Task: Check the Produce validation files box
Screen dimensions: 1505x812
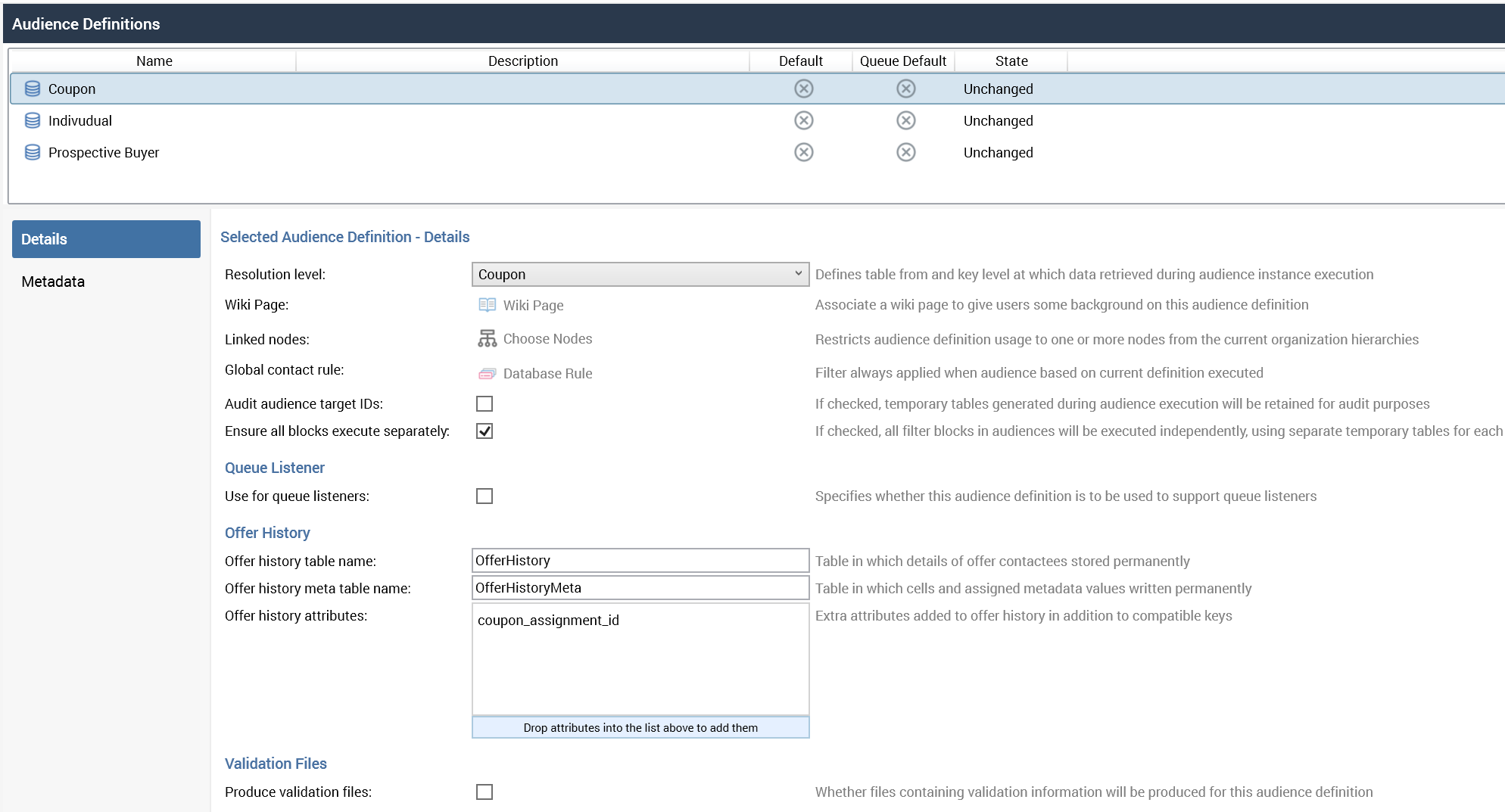Action: tap(485, 792)
